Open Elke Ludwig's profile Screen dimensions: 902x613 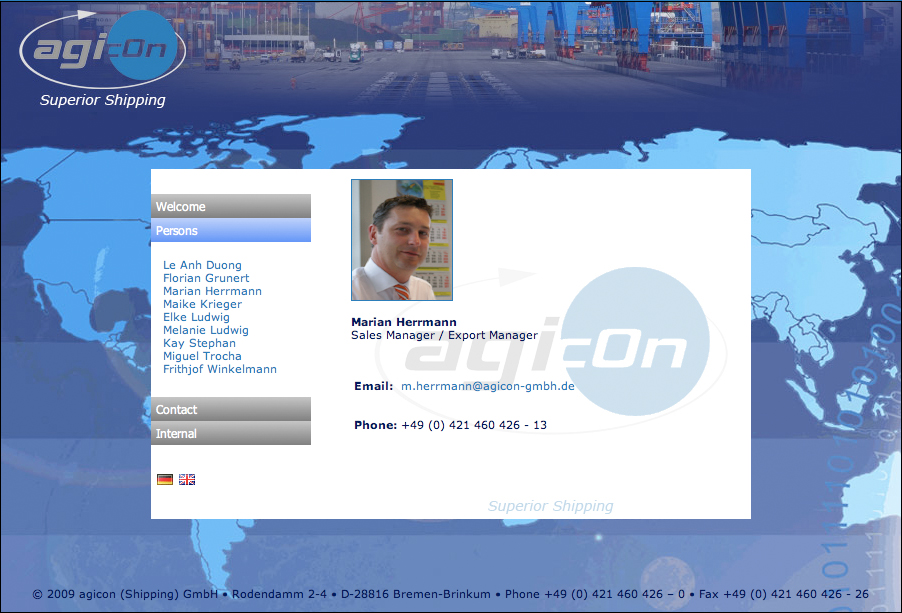(196, 318)
